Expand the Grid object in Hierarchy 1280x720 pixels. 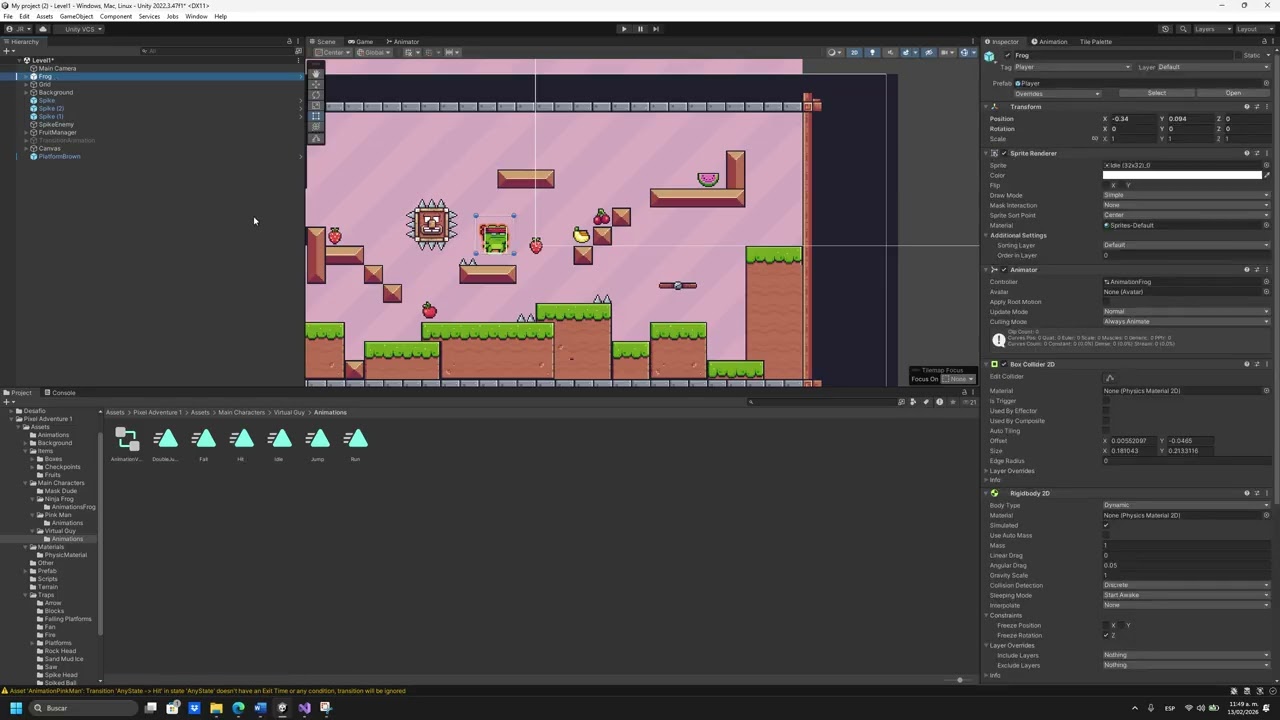point(27,85)
